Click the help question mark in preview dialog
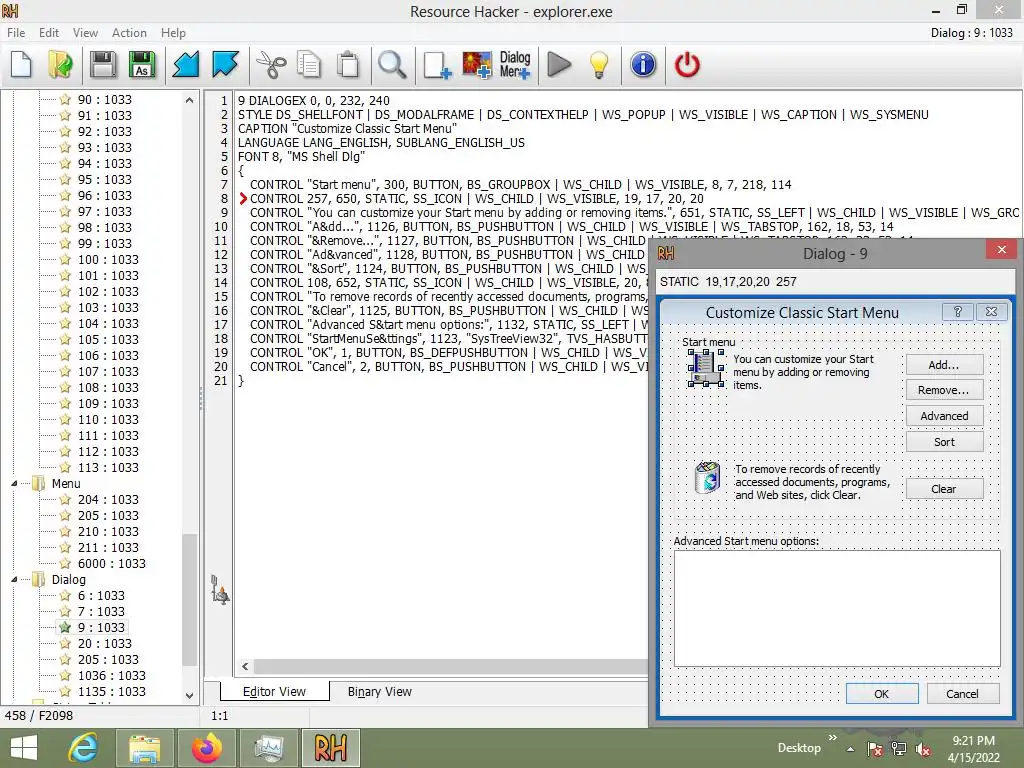 (x=957, y=312)
